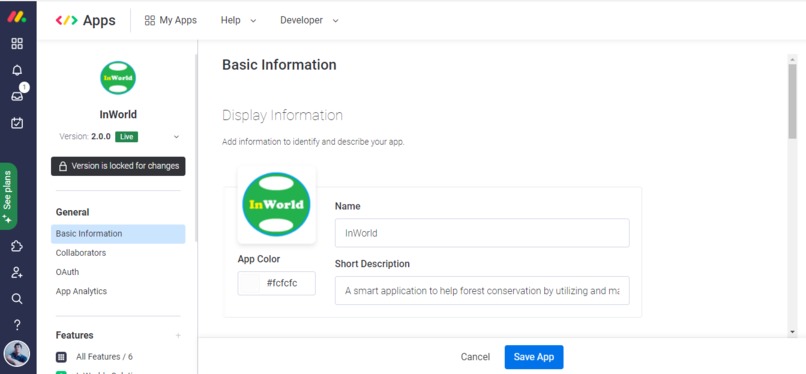Click the main panel vertical scrollbar thumb

(792, 101)
